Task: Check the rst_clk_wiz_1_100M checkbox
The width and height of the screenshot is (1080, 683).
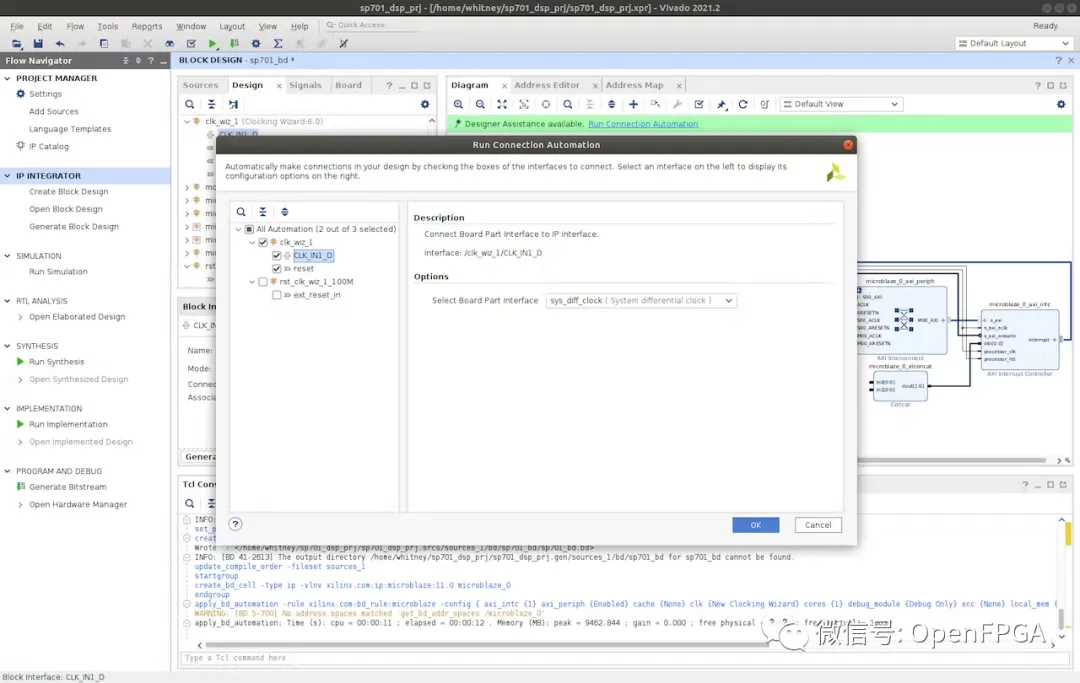Action: point(262,282)
